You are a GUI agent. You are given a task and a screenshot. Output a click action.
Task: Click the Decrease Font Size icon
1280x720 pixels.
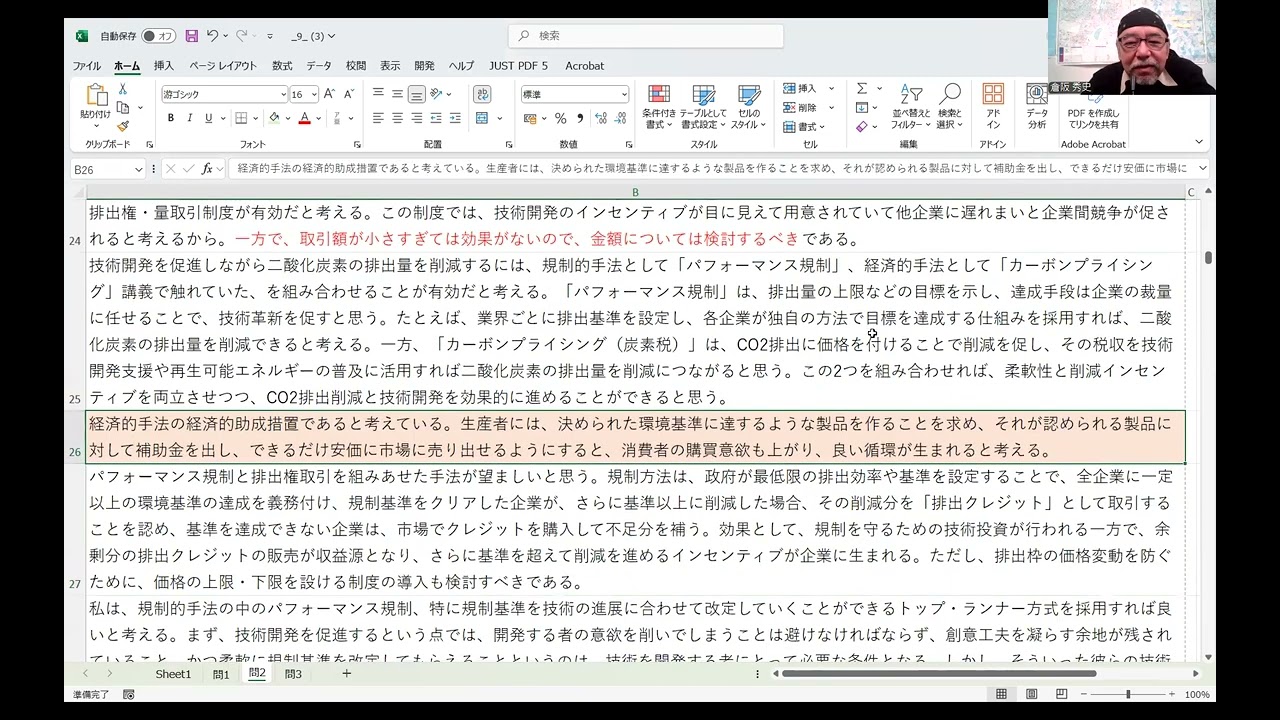tap(349, 94)
